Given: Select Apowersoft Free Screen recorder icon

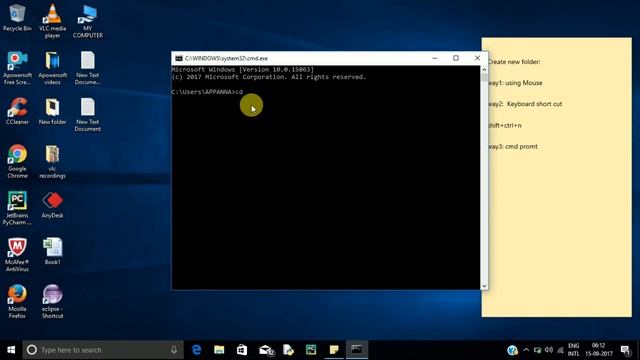Looking at the screenshot, I should point(17,68).
